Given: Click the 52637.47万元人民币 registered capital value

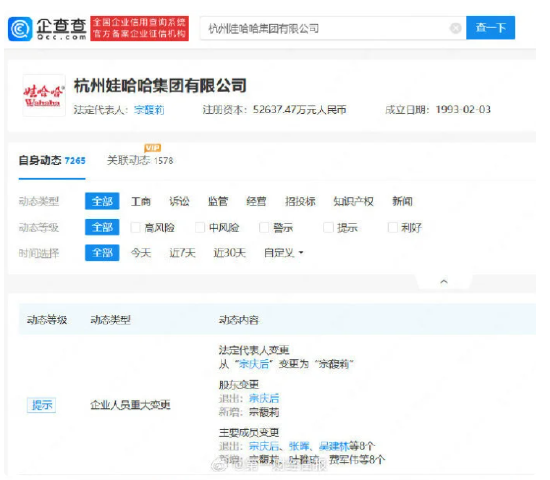Looking at the screenshot, I should tap(300, 110).
